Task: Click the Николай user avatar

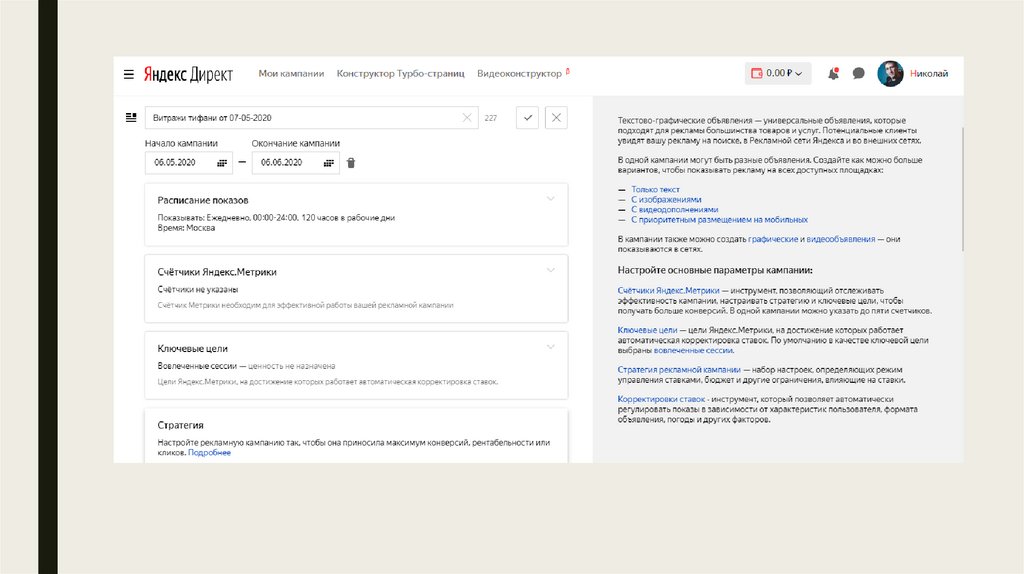Action: (890, 74)
